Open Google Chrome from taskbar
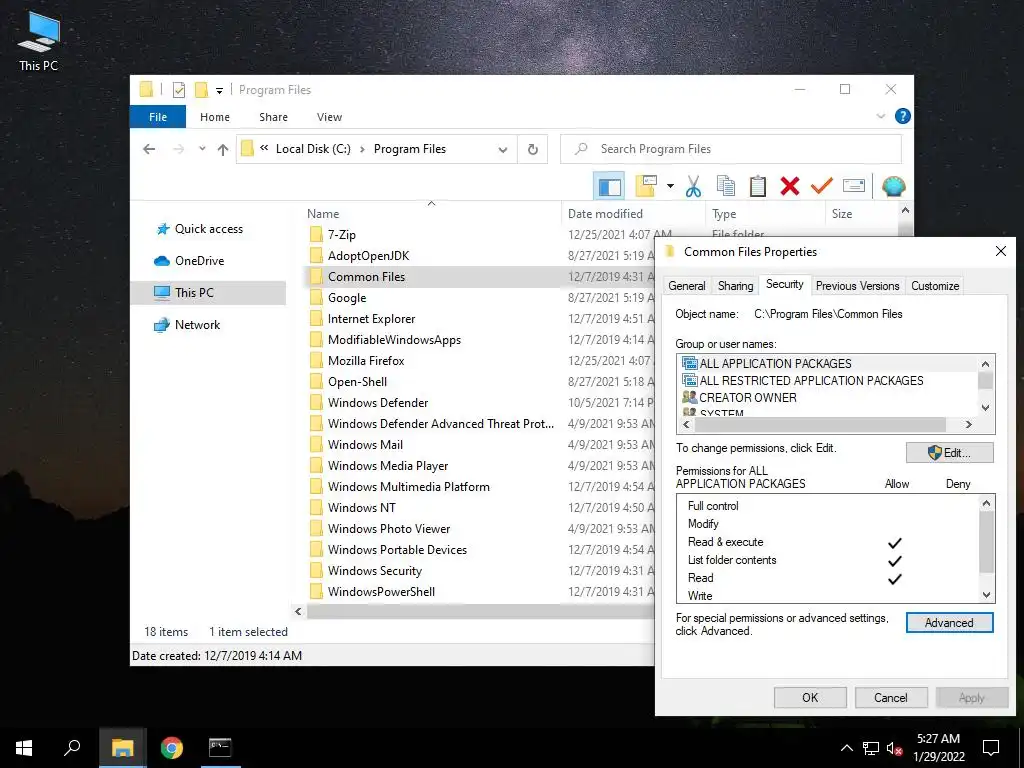The image size is (1024, 768). click(172, 748)
